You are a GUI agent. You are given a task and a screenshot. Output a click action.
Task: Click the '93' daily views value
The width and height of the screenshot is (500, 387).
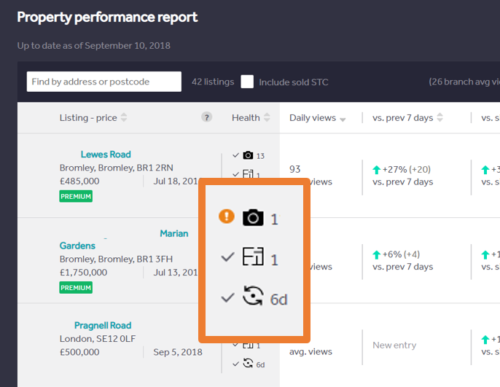tap(295, 169)
